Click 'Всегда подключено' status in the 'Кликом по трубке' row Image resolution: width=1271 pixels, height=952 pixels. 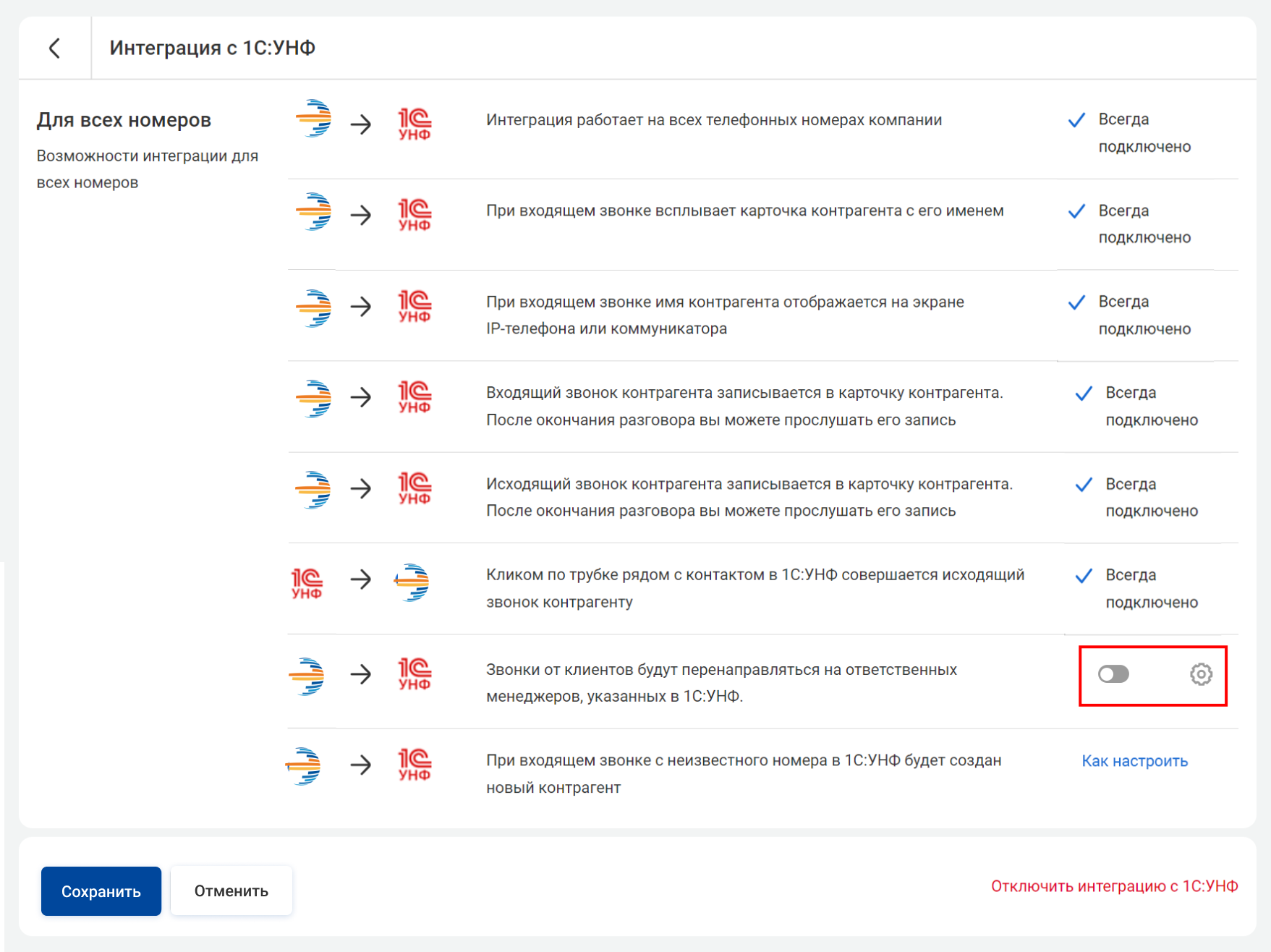coord(1152,589)
